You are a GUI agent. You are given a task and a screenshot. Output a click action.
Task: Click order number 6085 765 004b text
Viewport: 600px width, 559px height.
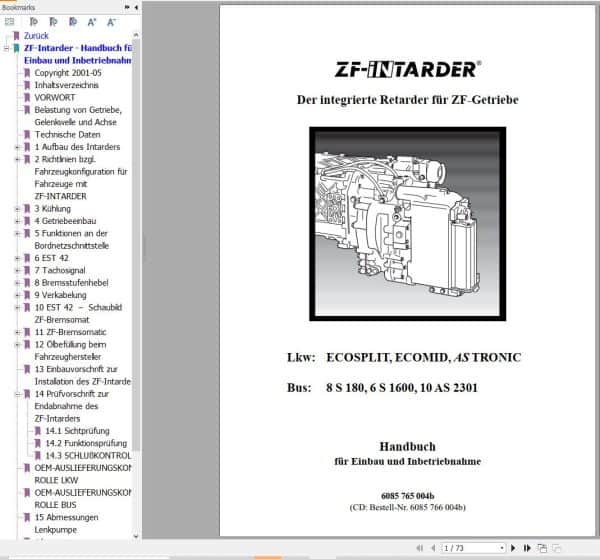[408, 496]
